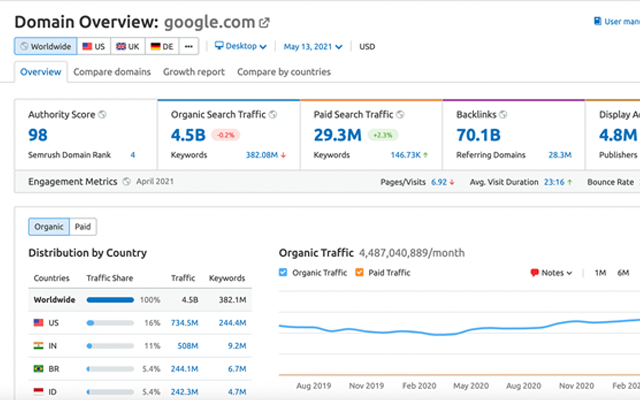The width and height of the screenshot is (640, 400).
Task: Select Worldwide database button
Action: 46,46
